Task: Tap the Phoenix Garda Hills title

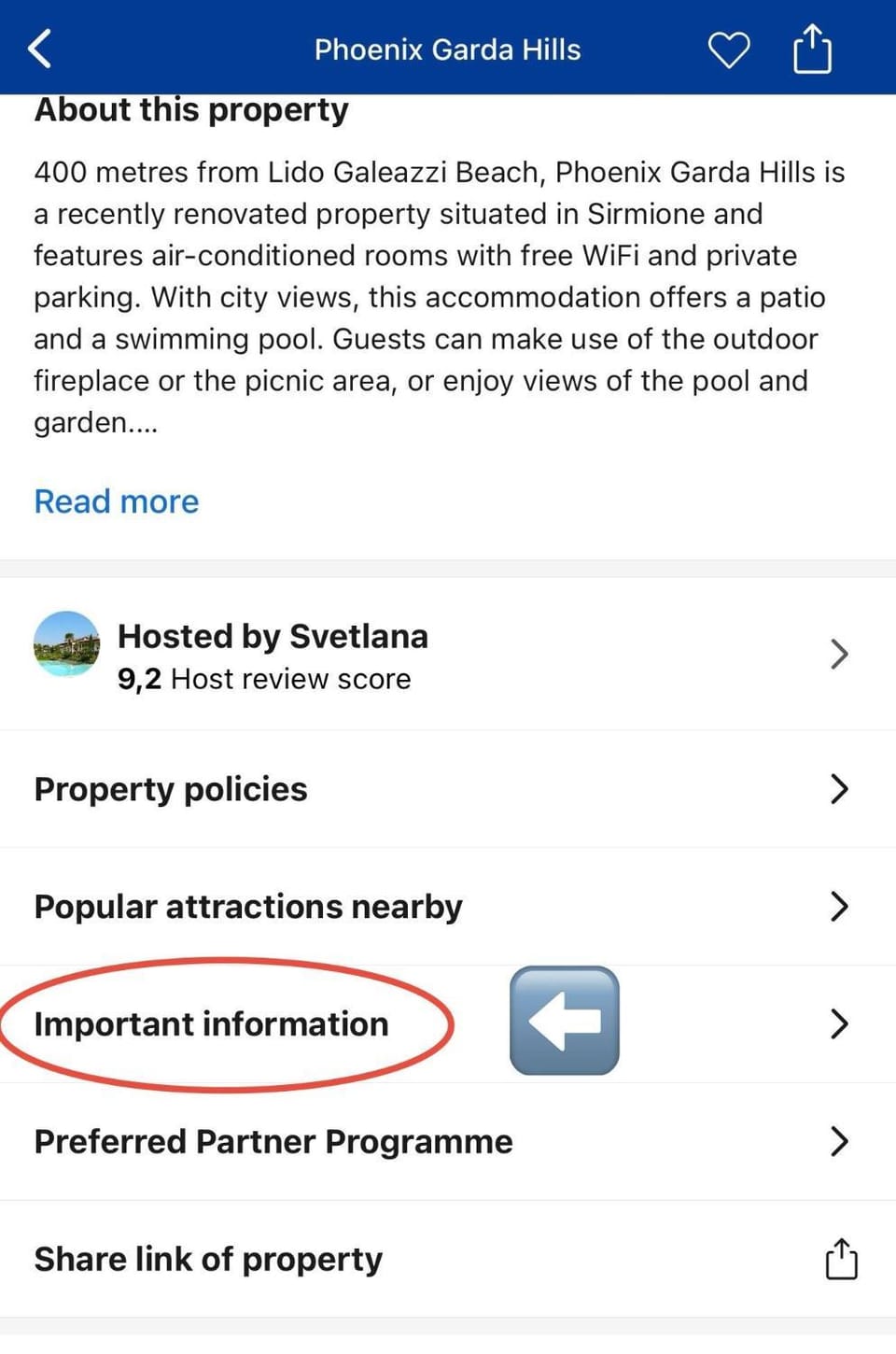Action: tap(447, 49)
